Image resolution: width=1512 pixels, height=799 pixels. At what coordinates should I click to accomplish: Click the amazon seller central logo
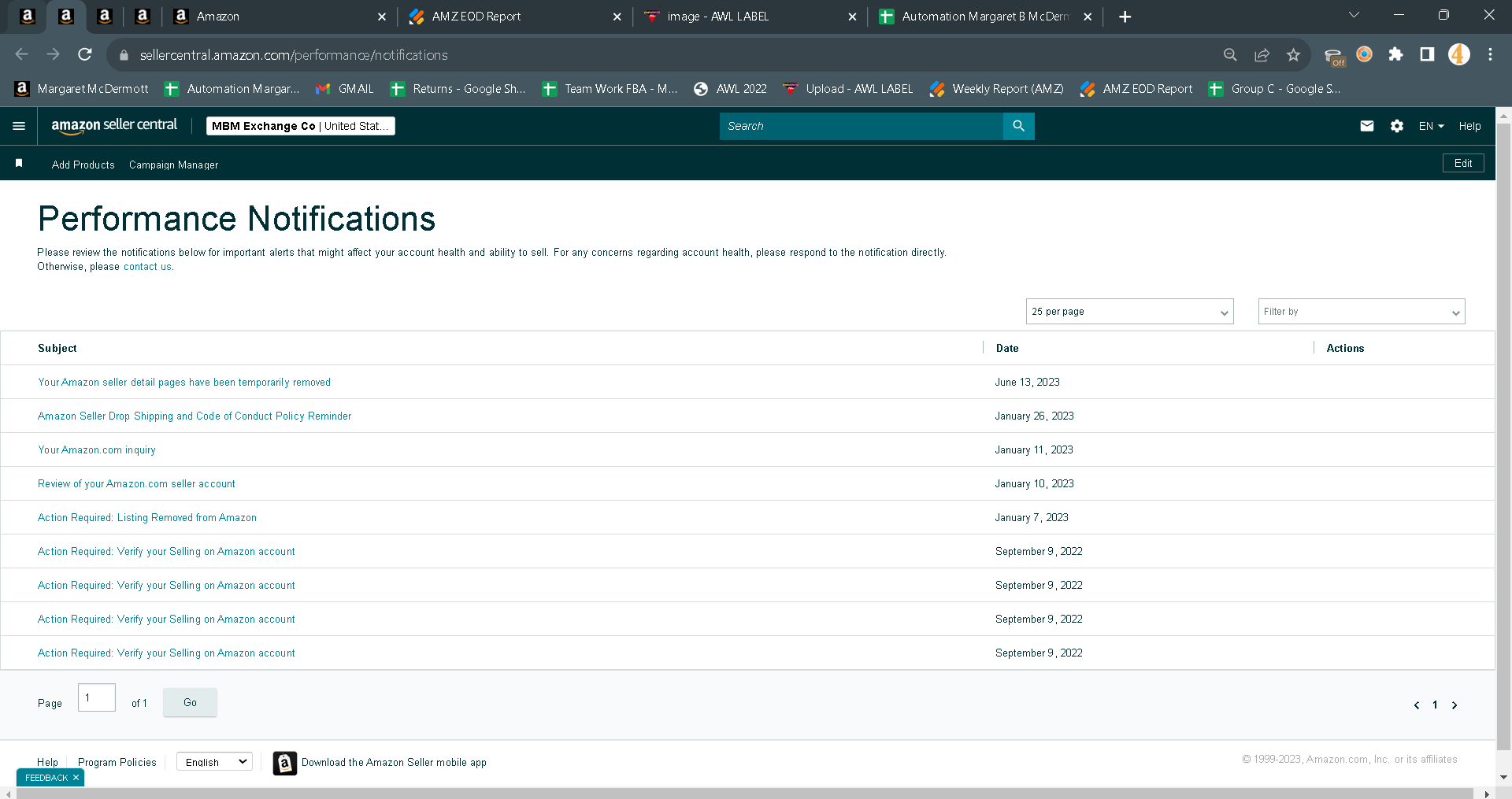pos(114,126)
